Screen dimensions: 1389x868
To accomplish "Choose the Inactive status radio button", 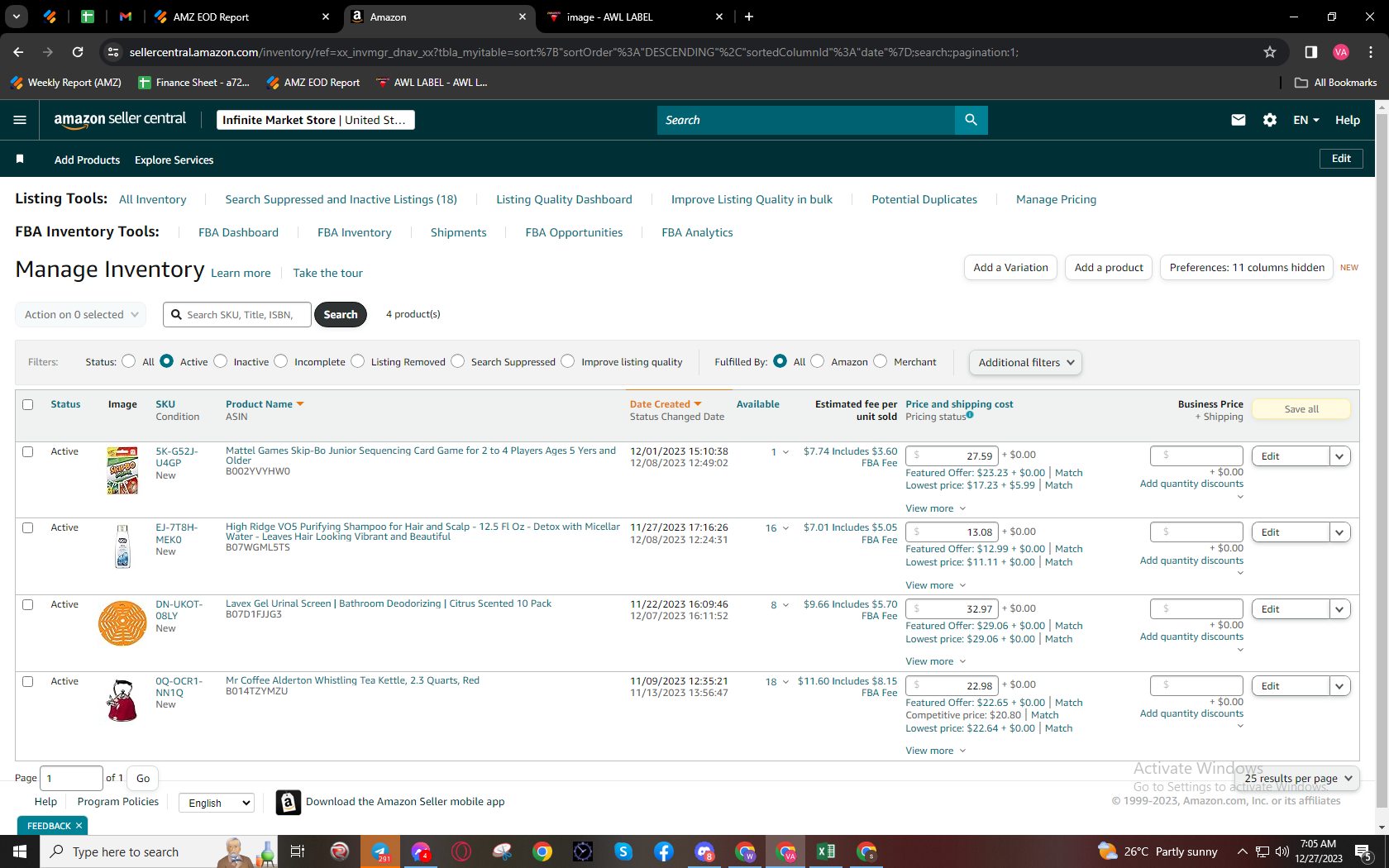I will point(221,361).
